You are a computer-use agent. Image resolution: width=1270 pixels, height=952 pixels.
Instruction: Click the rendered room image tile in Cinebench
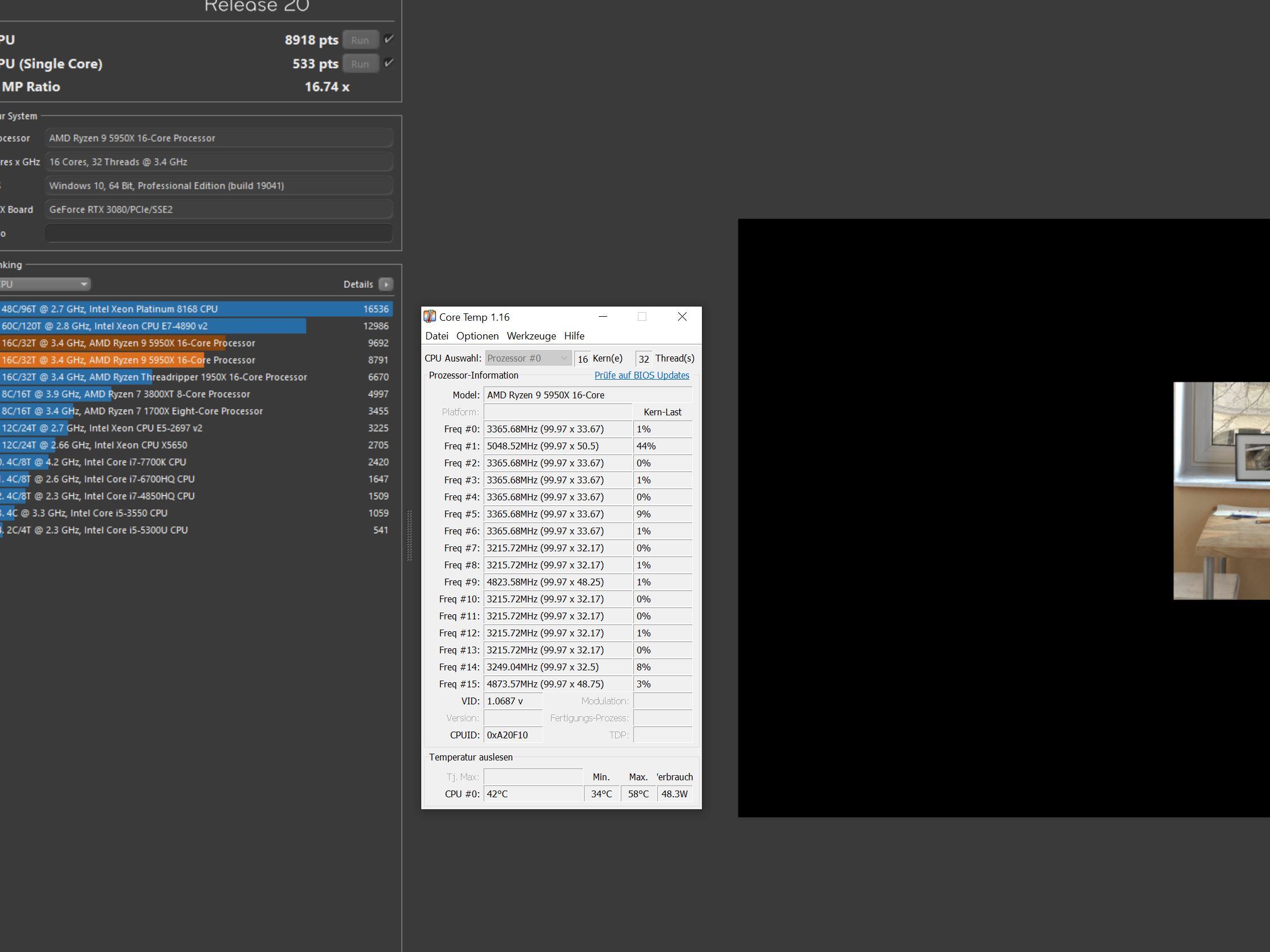point(1221,491)
